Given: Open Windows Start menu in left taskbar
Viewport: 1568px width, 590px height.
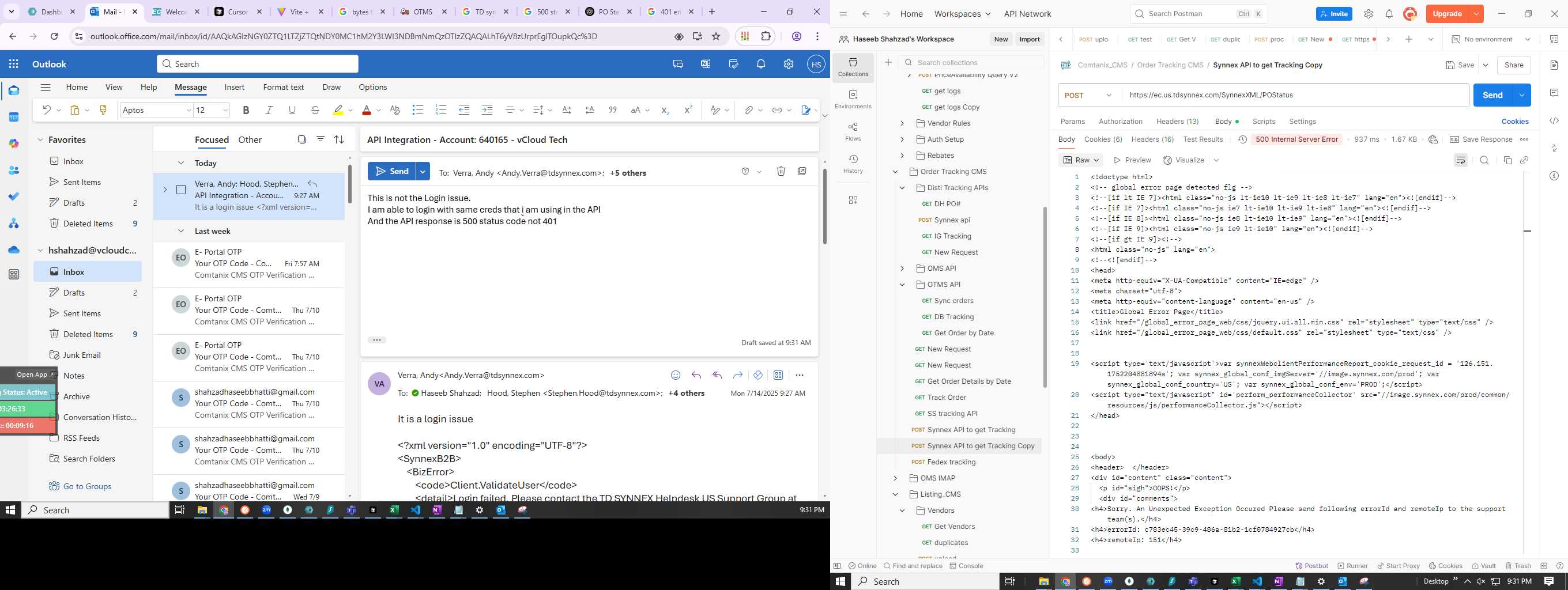Looking at the screenshot, I should [x=10, y=510].
